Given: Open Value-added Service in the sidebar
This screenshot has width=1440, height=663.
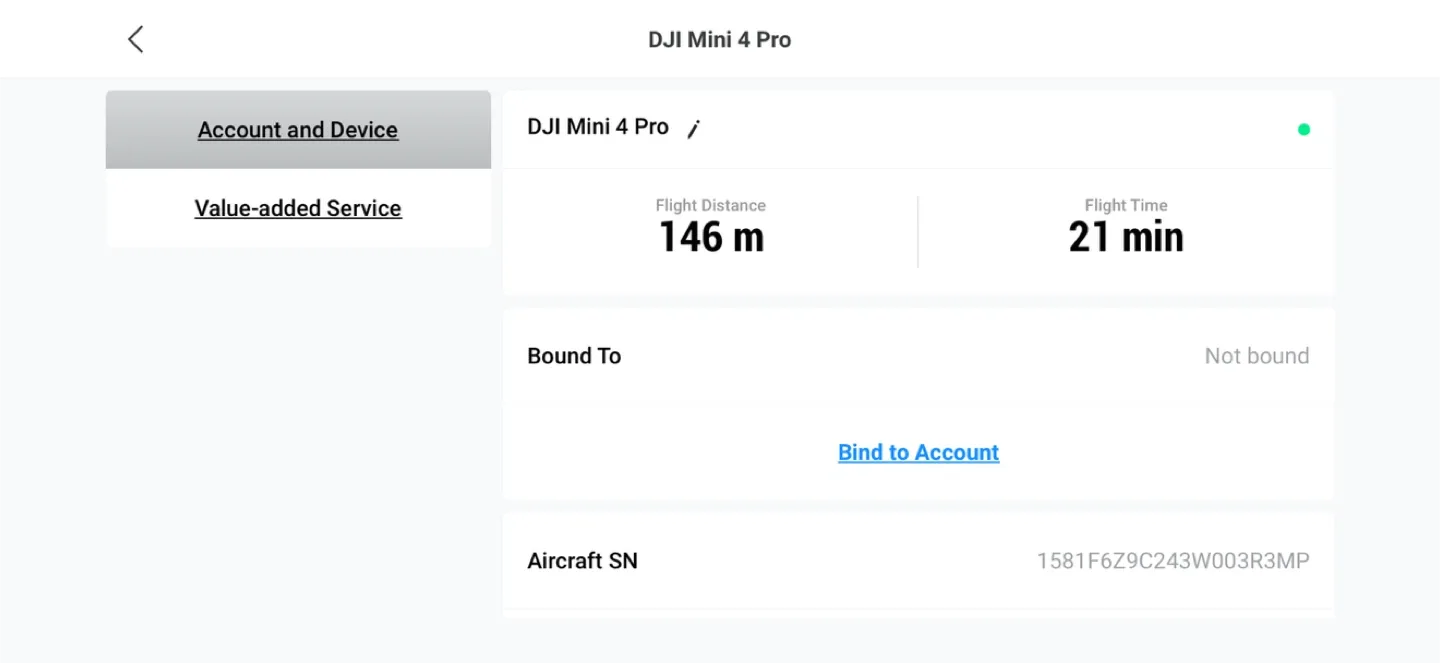Looking at the screenshot, I should pos(297,208).
